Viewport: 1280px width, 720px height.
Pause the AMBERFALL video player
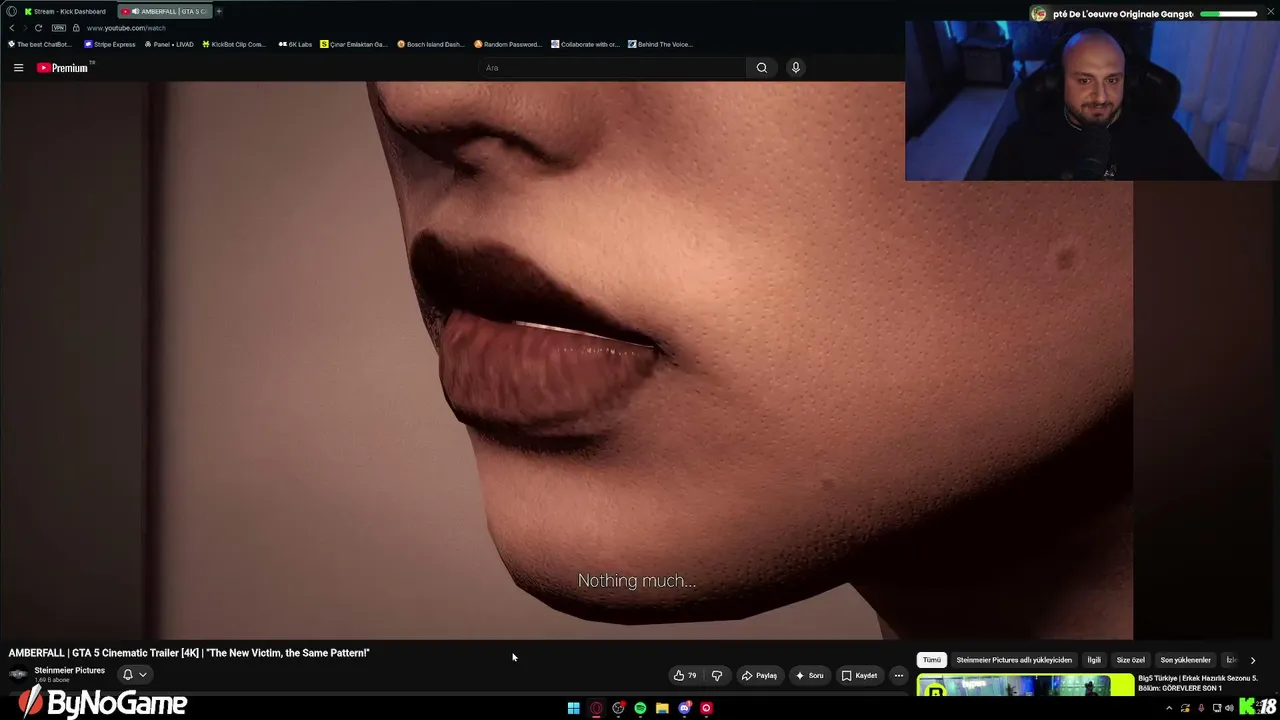pyautogui.click(x=566, y=360)
